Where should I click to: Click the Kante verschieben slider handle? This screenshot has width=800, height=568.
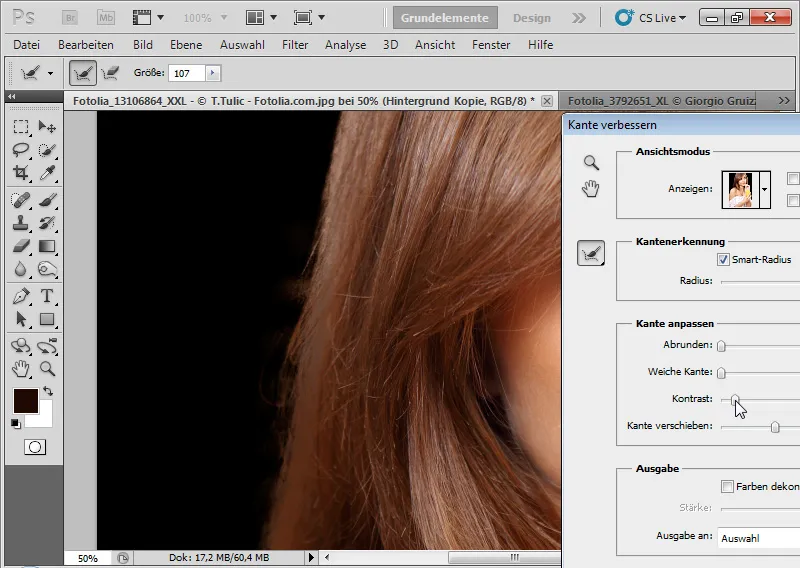coord(775,427)
